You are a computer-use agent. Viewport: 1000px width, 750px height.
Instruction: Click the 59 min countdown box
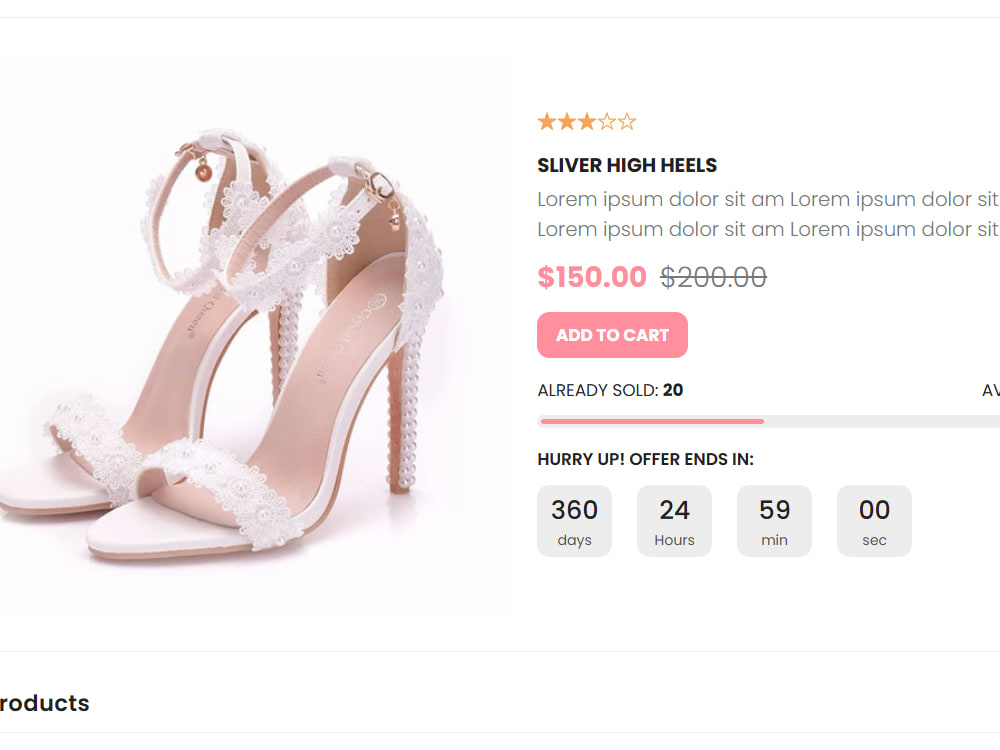pos(774,521)
